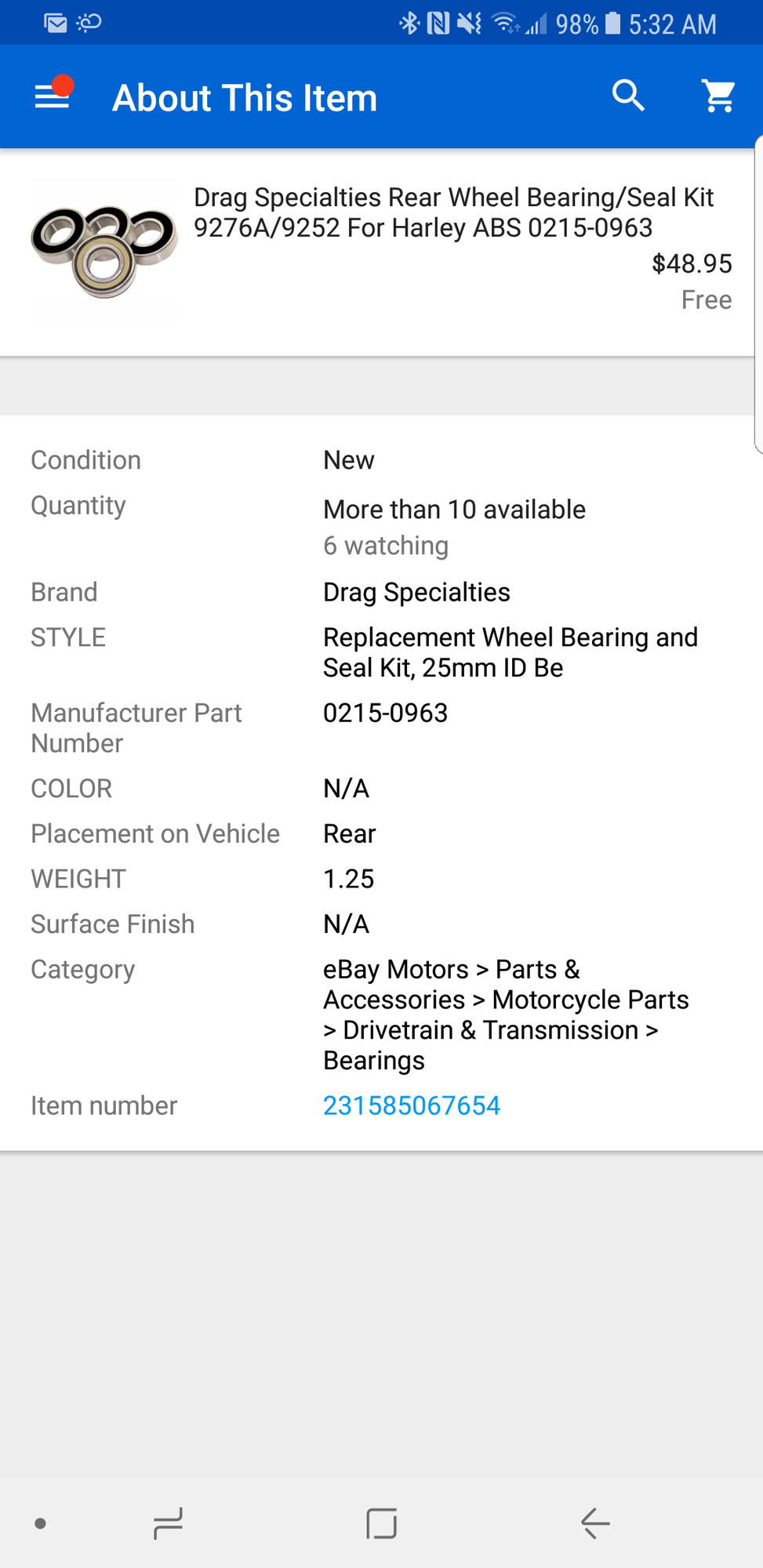Tap the search magnifier icon
The height and width of the screenshot is (1568, 763).
[628, 96]
